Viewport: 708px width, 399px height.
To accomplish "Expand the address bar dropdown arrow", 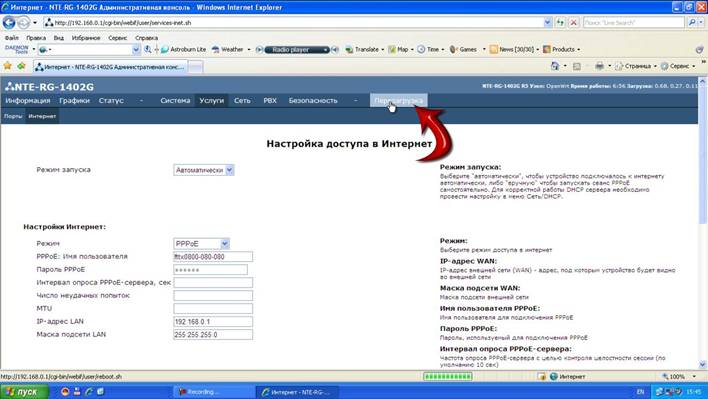I will tap(547, 22).
